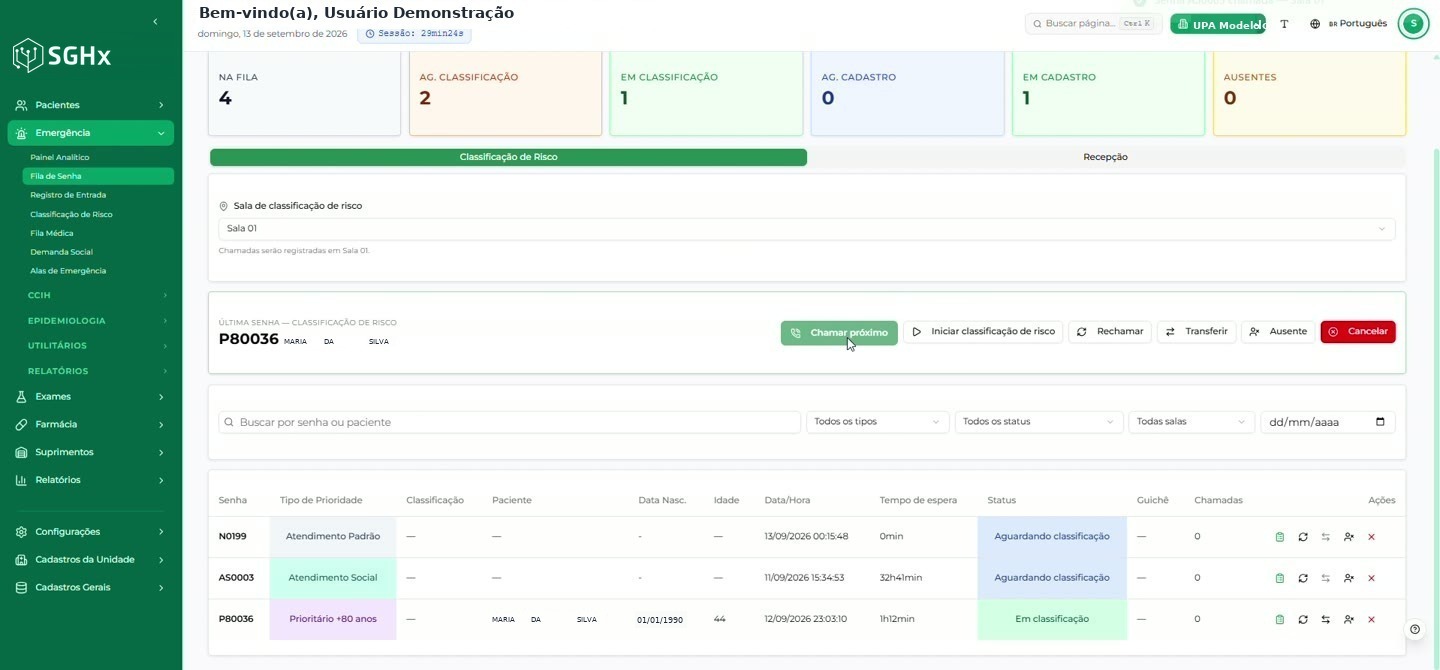Expand the Farmácia sidebar menu
This screenshot has height=670, width=1440.
(x=91, y=424)
